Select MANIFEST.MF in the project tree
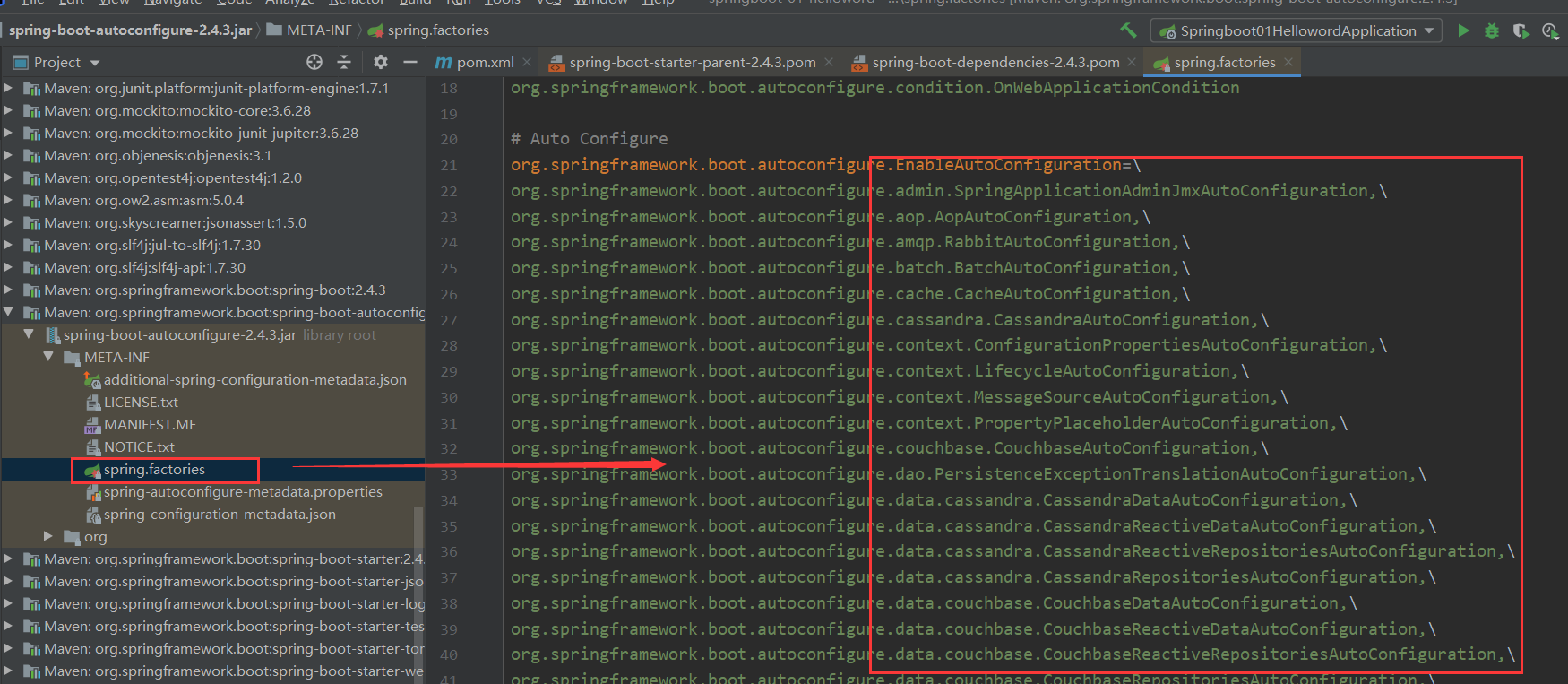This screenshot has width=1568, height=684. (x=150, y=425)
